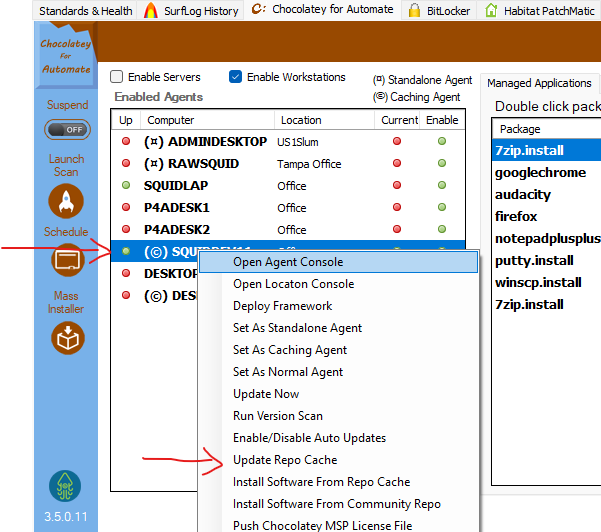This screenshot has height=532, width=601.
Task: Open the Schedule icon in sidebar
Action: (67, 260)
